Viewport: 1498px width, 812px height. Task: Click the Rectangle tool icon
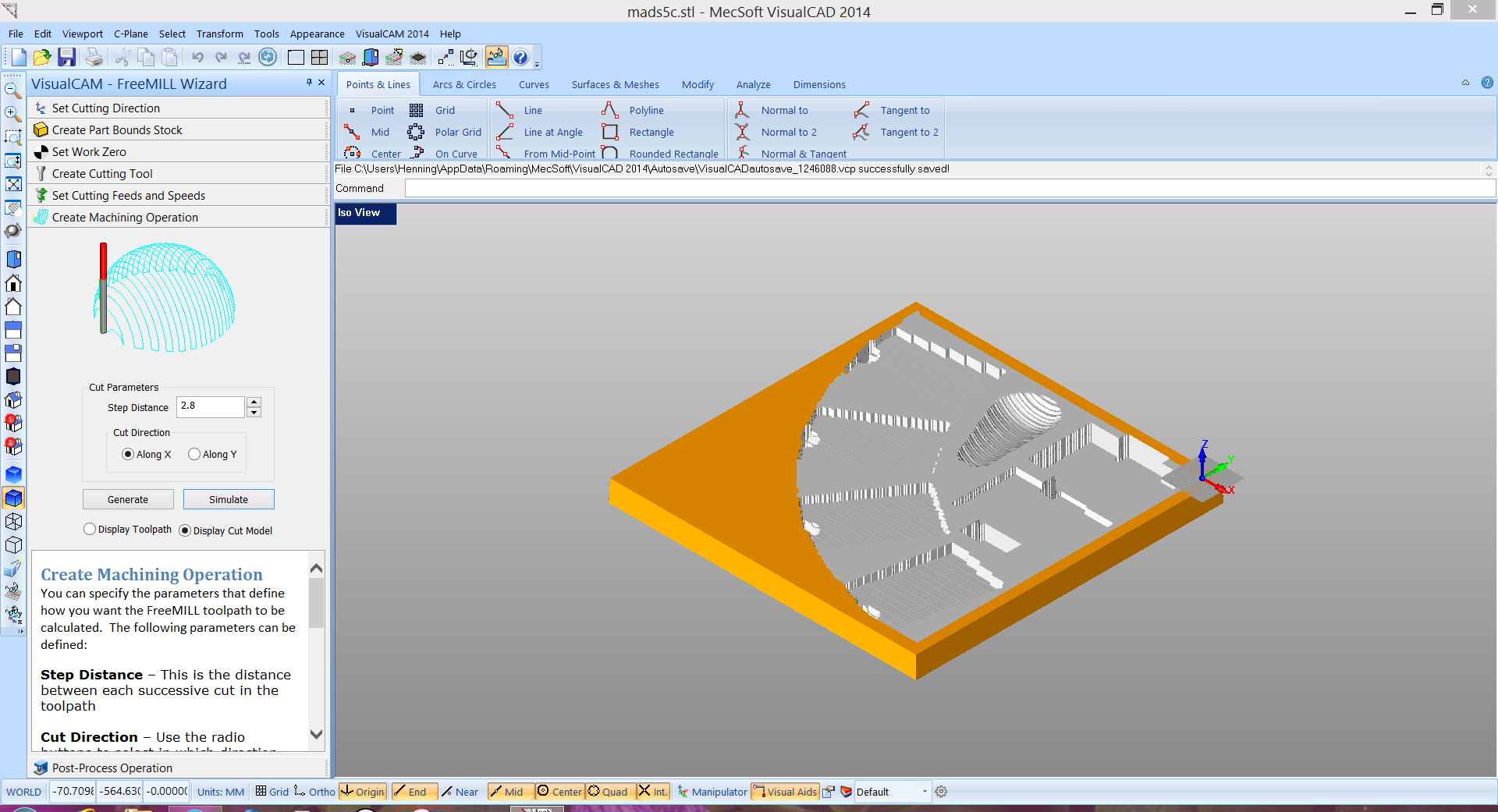610,132
